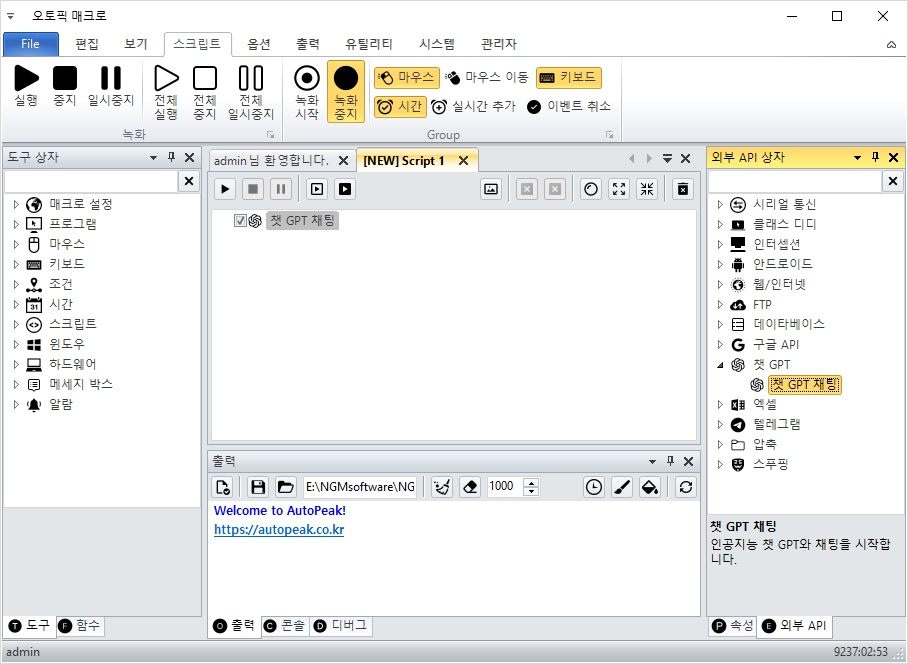This screenshot has height=664, width=908.
Task: Click the script toolbar image icon
Action: pos(491,189)
